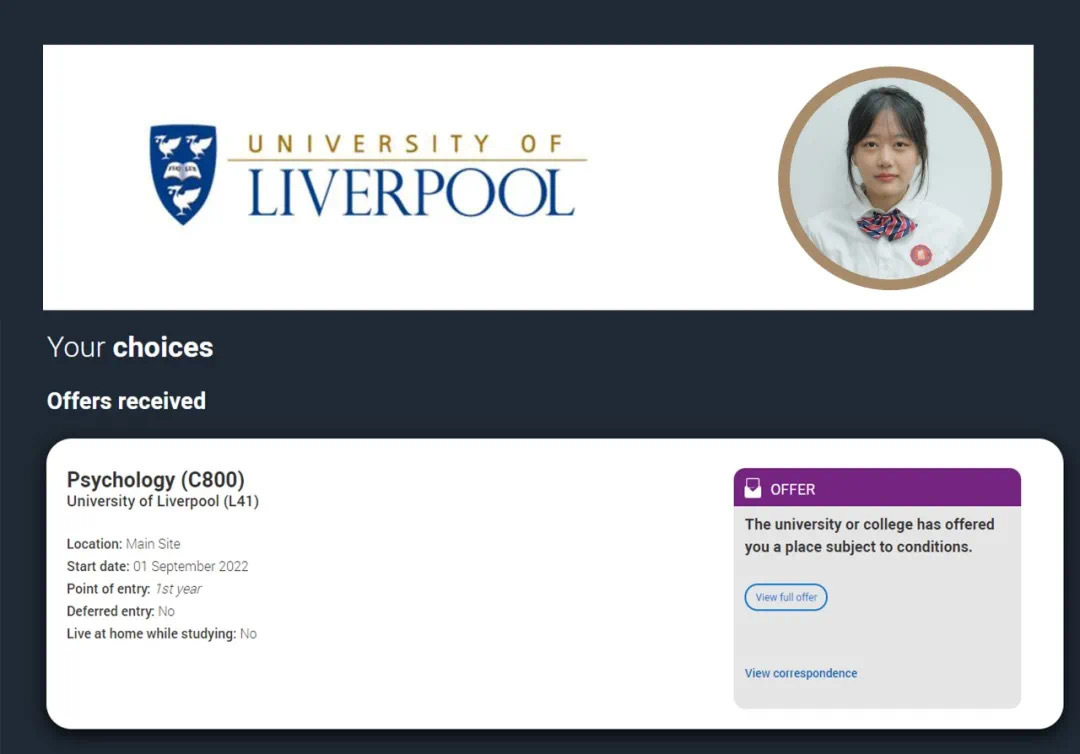Click the Psychology (C800) course title

coord(156,479)
